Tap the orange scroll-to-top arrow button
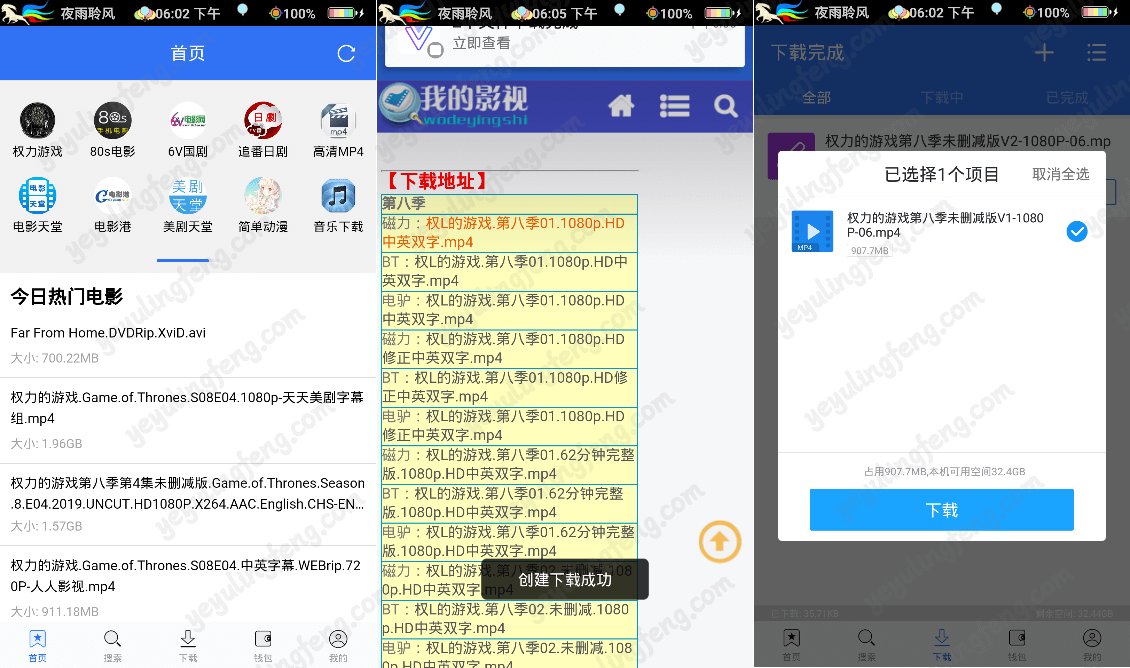The width and height of the screenshot is (1130, 668). [x=719, y=541]
